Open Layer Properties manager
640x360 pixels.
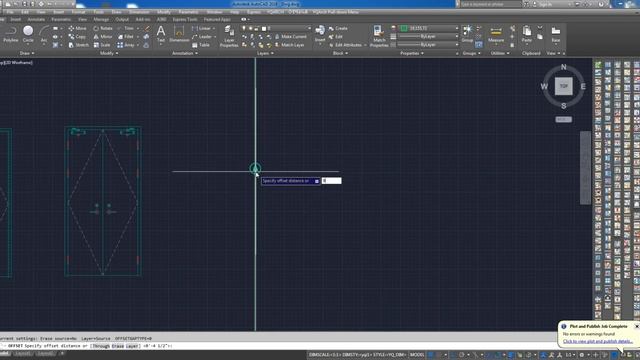pos(229,36)
